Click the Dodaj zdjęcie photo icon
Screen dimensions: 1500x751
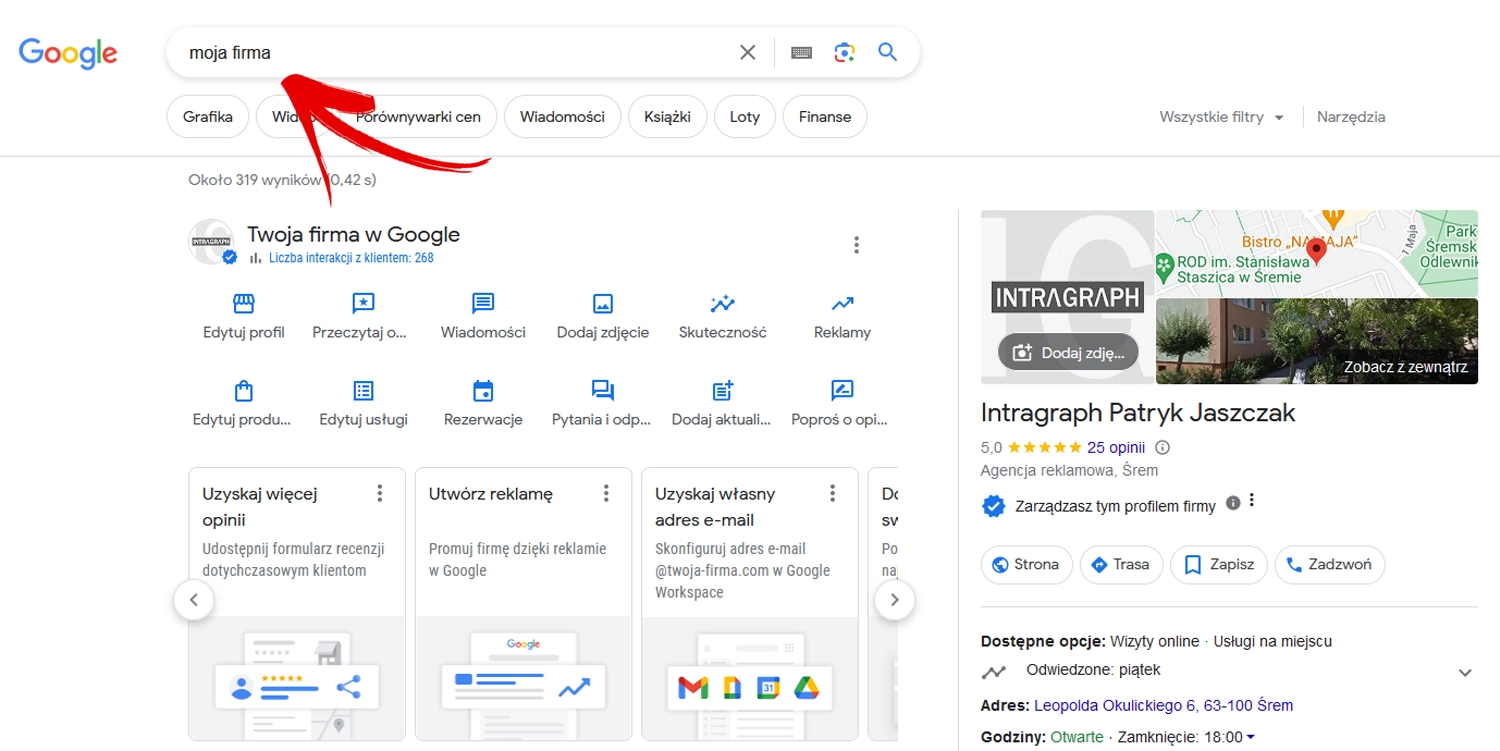coord(602,303)
